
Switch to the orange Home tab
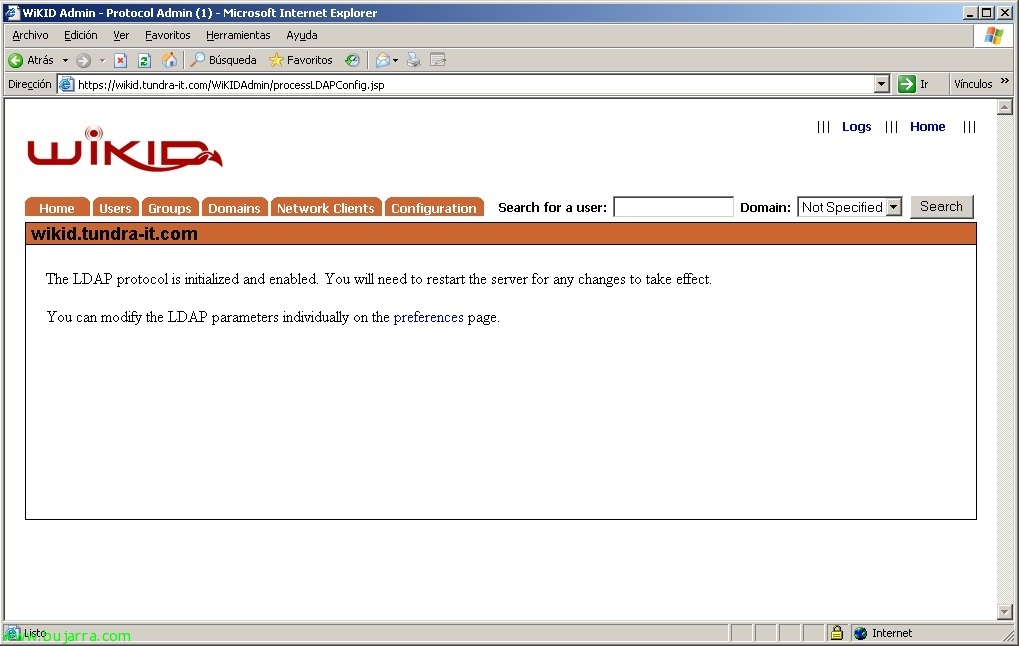pyautogui.click(x=57, y=207)
